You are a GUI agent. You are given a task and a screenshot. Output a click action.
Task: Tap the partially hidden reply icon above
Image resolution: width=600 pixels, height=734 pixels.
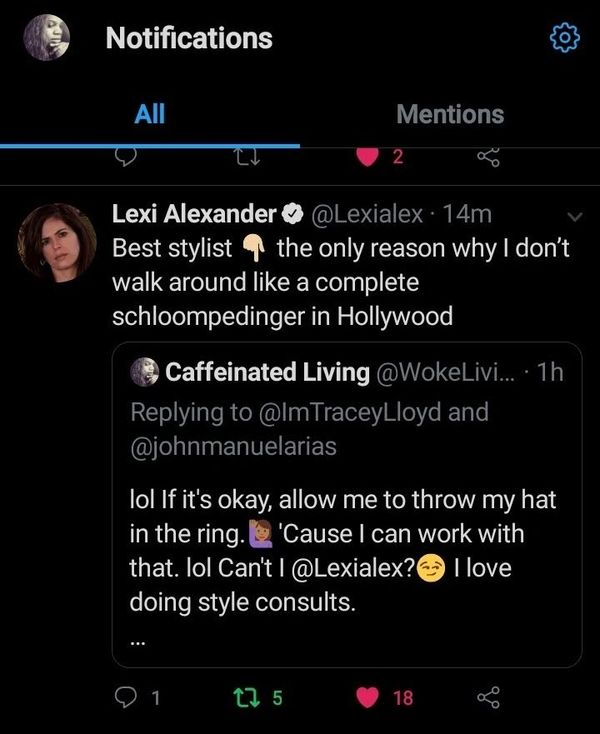tap(125, 157)
